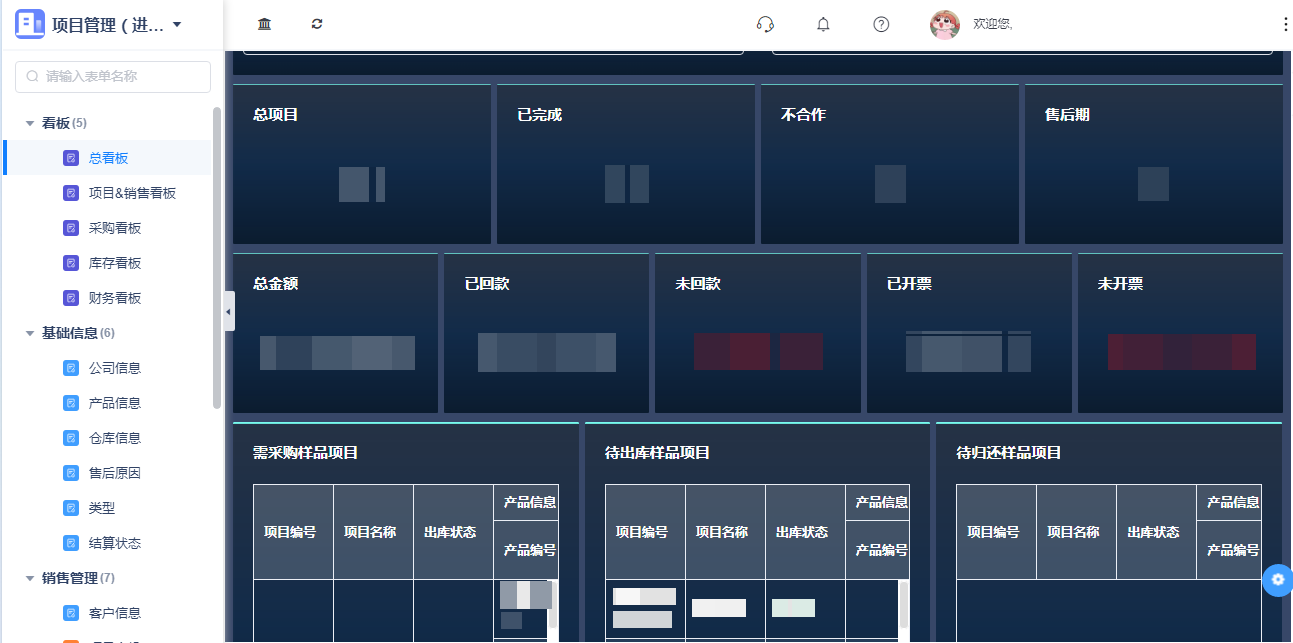Viewport: 1293px width, 643px height.
Task: Click the sidebar vertical scrollbar
Action: [x=217, y=258]
